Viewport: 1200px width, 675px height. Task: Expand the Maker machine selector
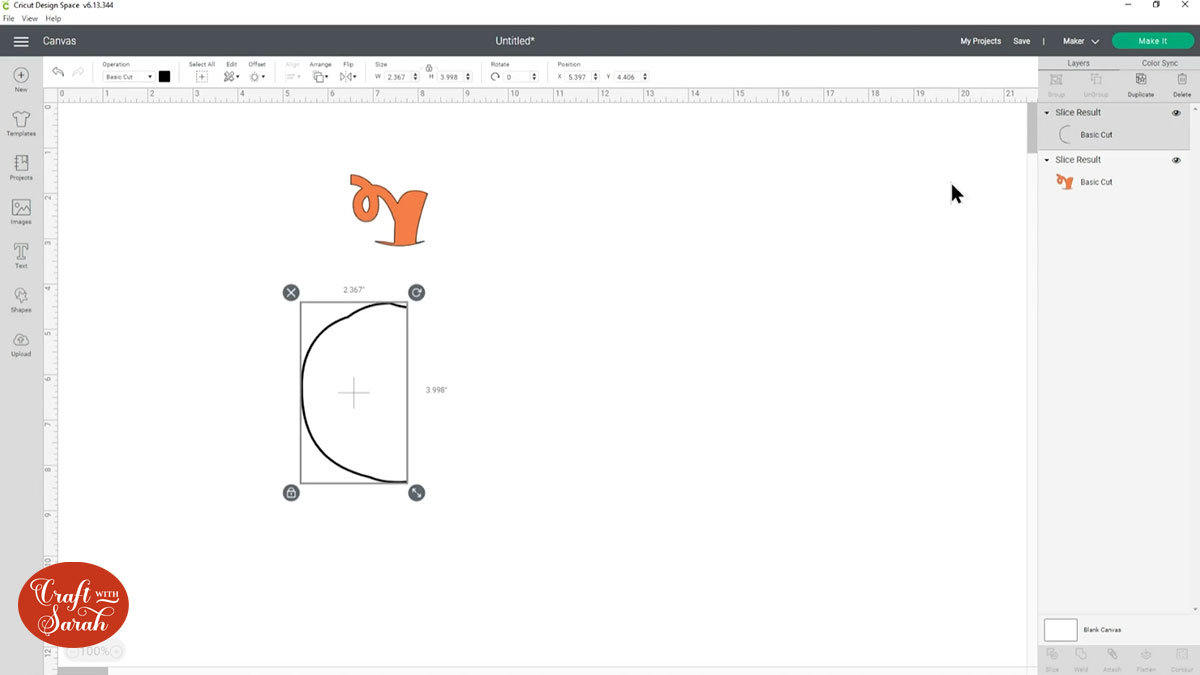click(1080, 41)
